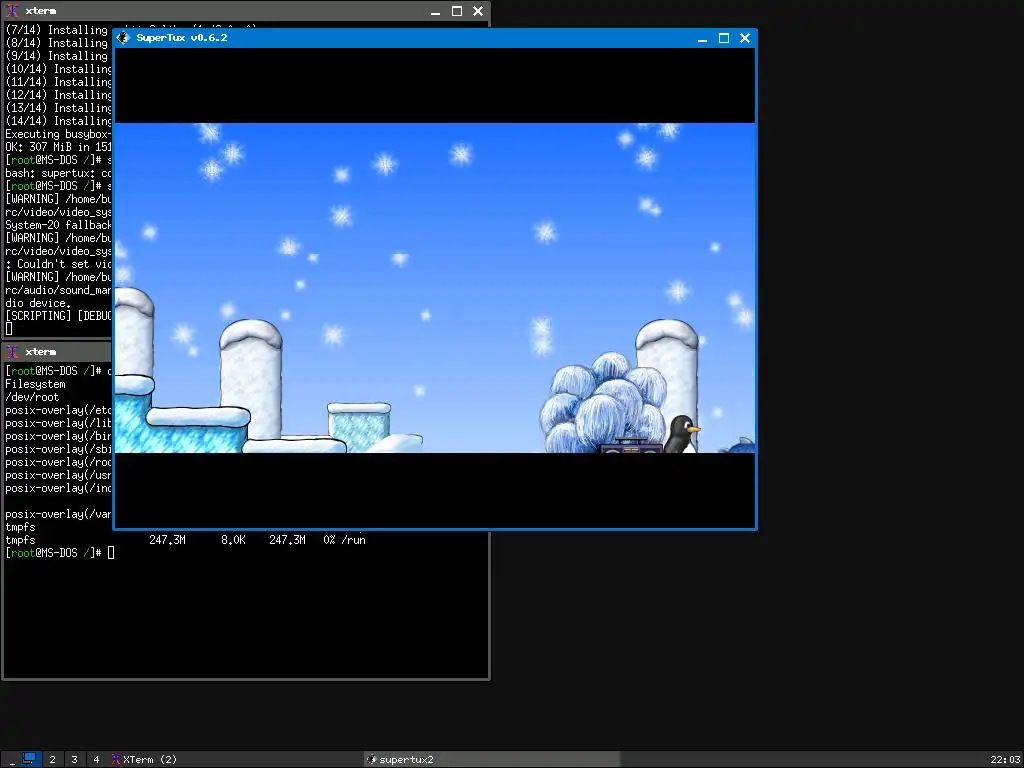This screenshot has width=1024, height=768.
Task: Click the penguin icon beside supertux2 in taskbar
Action: click(372, 760)
